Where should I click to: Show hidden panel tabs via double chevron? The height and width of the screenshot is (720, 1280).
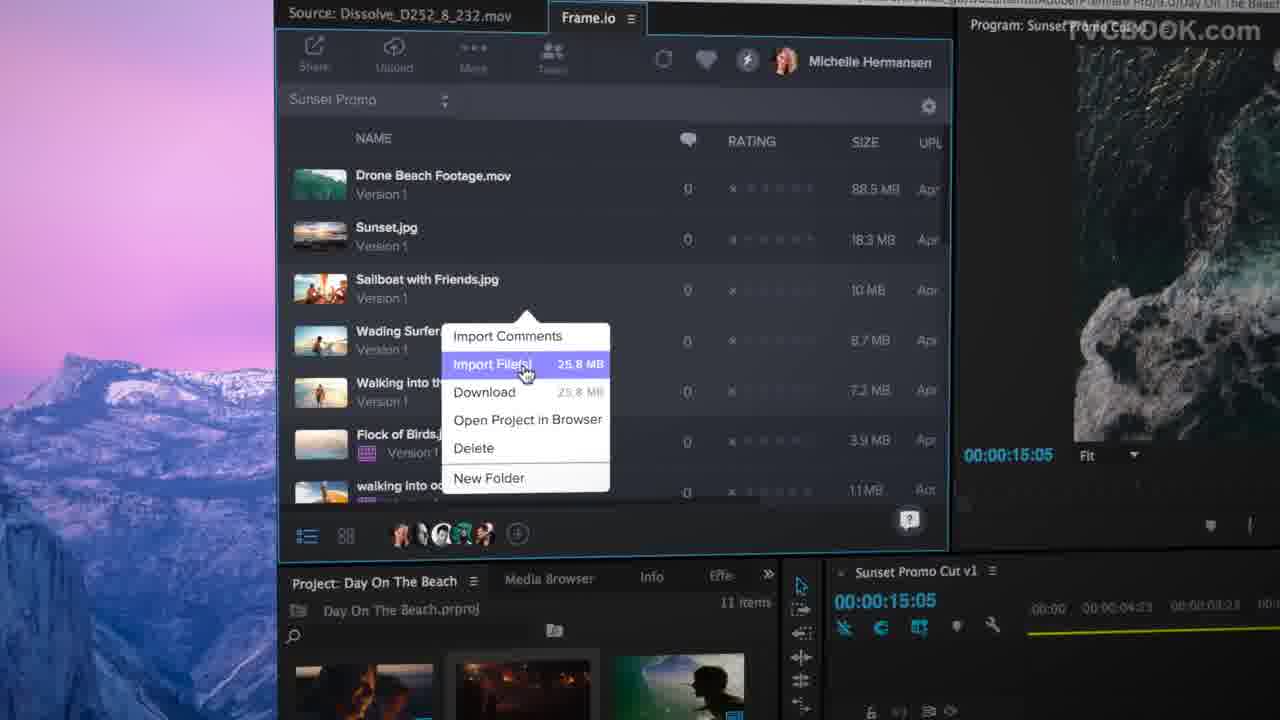tap(768, 574)
